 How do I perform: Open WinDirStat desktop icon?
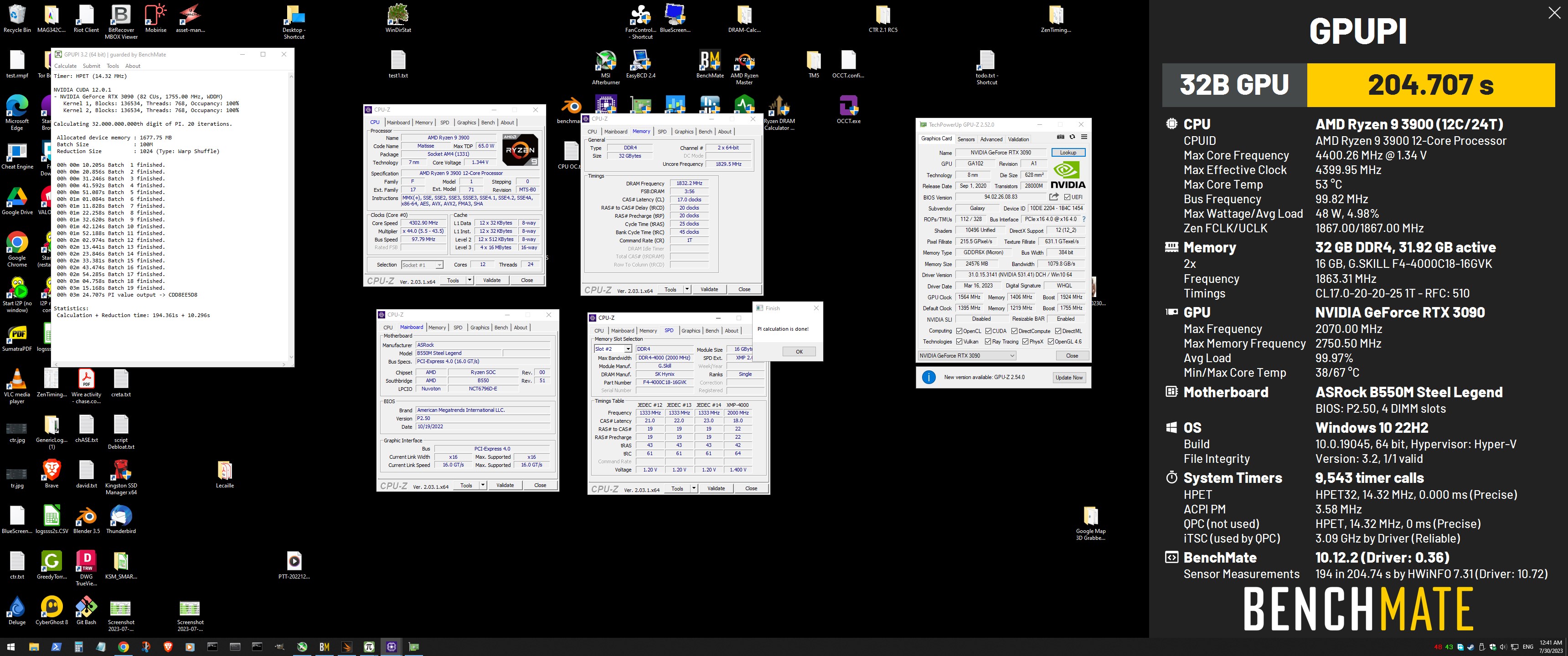[x=398, y=18]
